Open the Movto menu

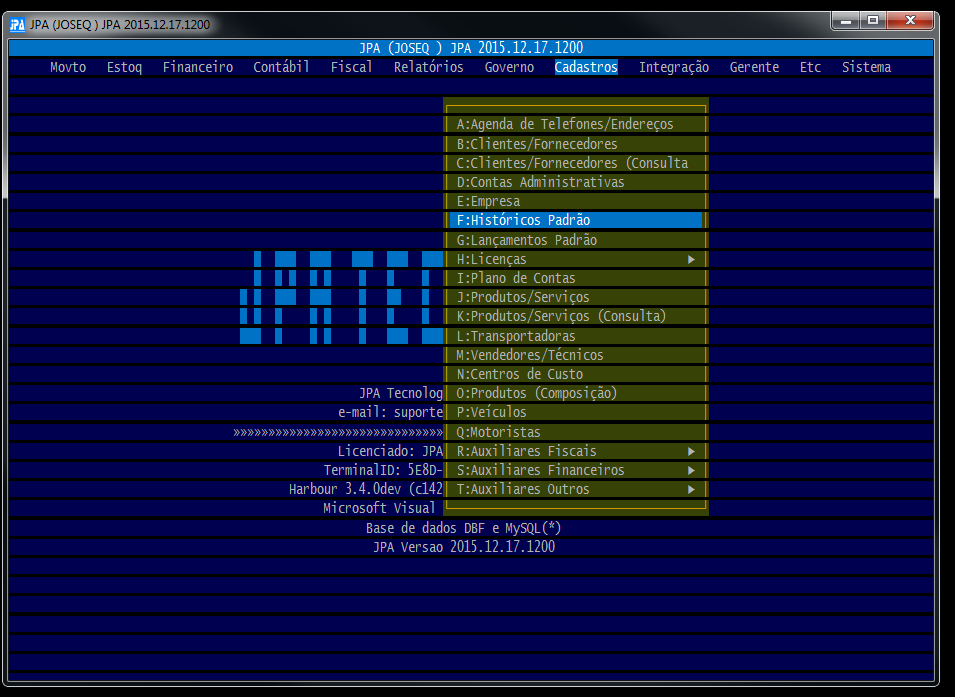tap(68, 67)
